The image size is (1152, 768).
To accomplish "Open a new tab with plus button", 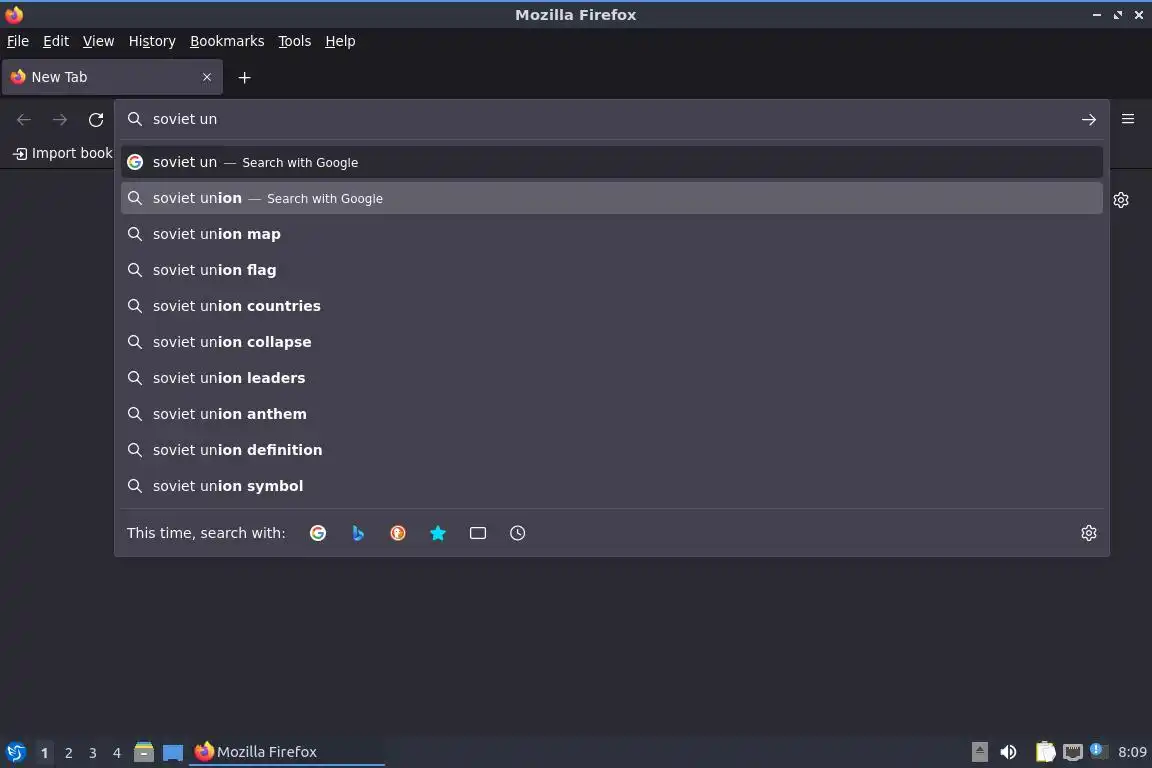I will click(245, 77).
